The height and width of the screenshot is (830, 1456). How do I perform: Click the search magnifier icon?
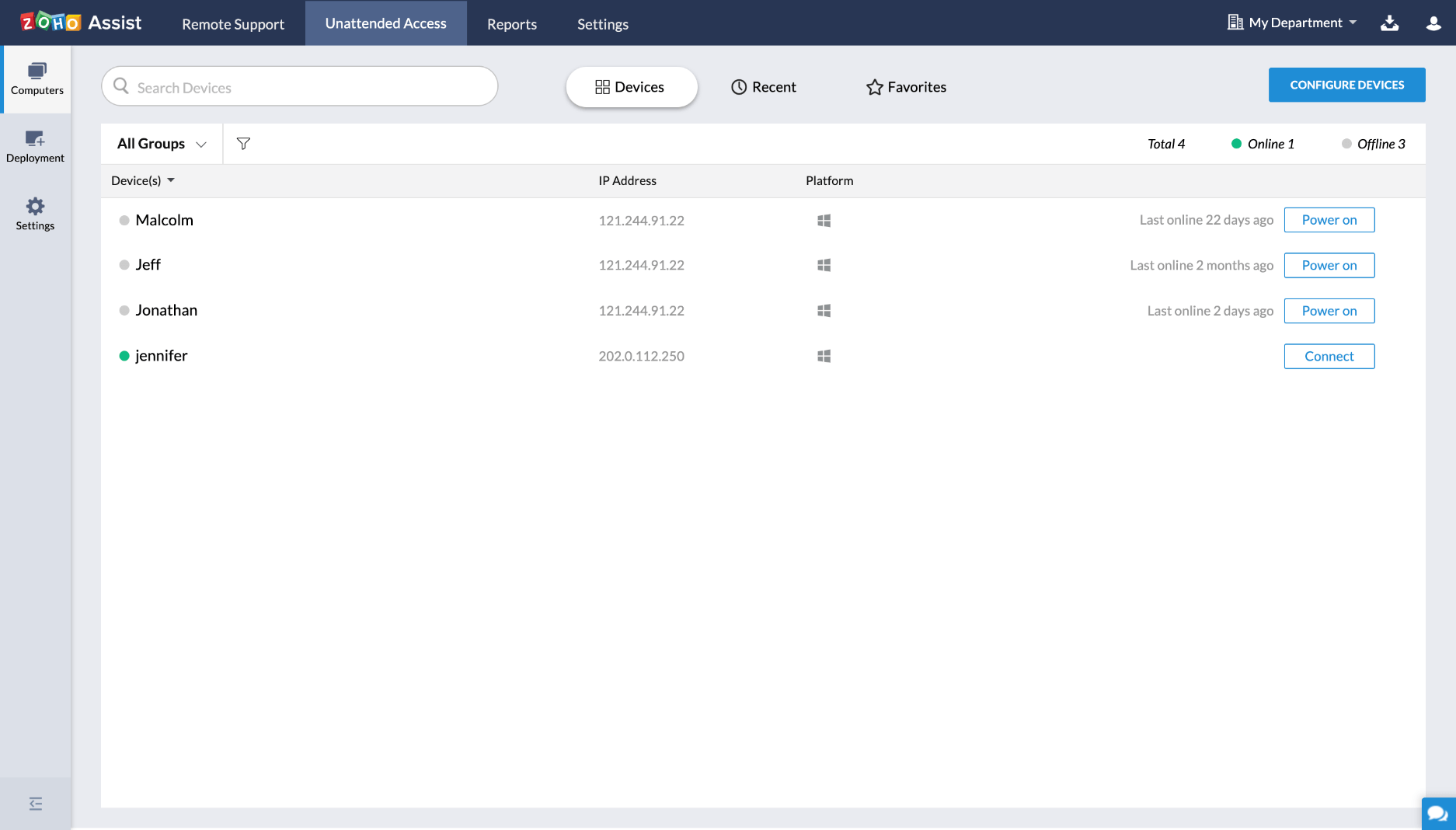tap(120, 86)
